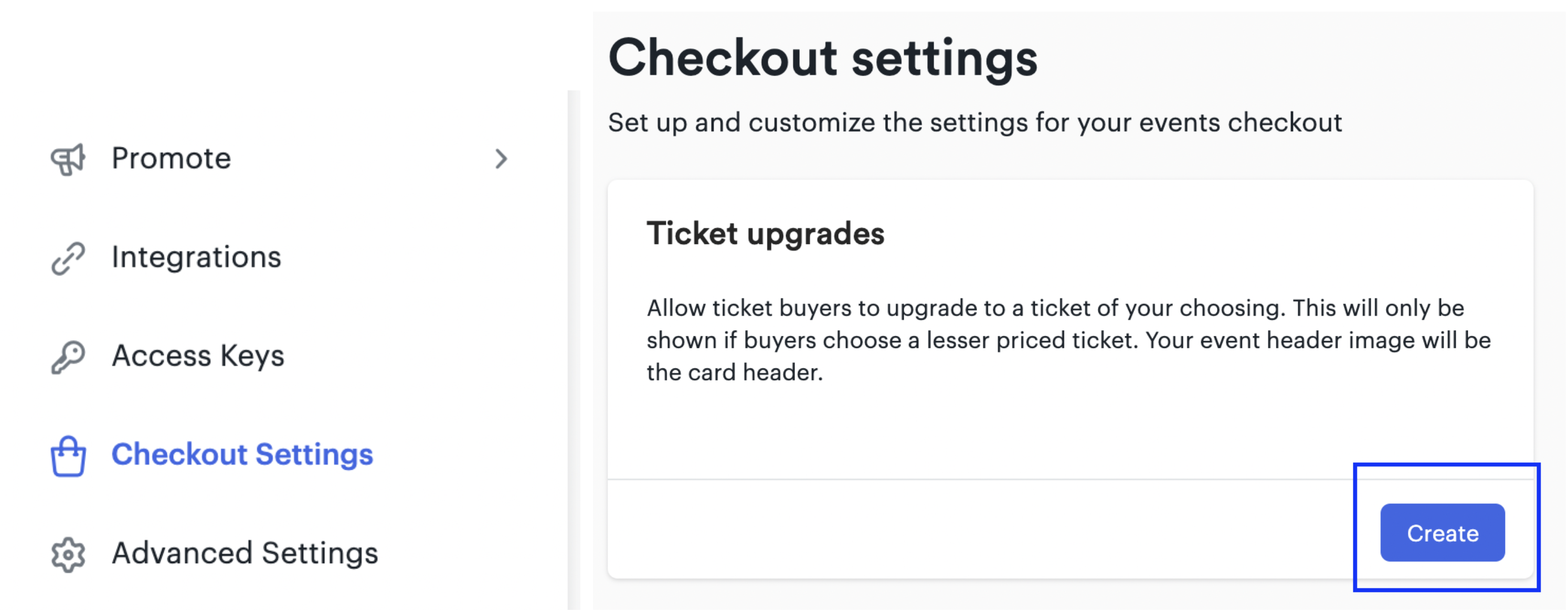Screen dimensions: 1568x613
Task: Click the Advanced Settings gear icon
Action: pyautogui.click(x=68, y=555)
